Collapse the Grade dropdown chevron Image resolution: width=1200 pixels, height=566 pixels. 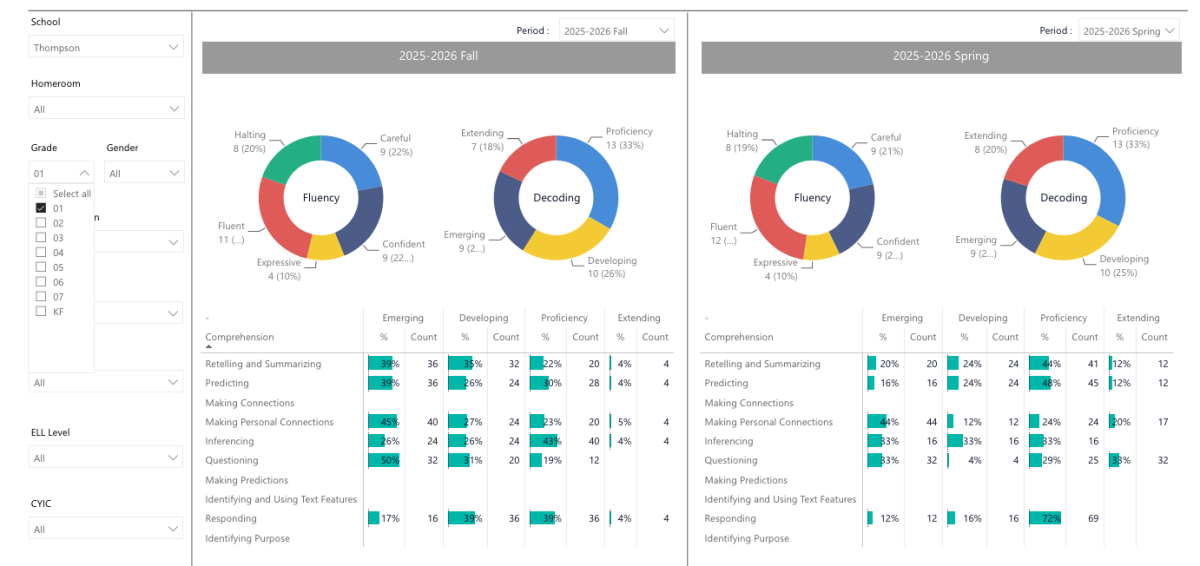click(84, 172)
